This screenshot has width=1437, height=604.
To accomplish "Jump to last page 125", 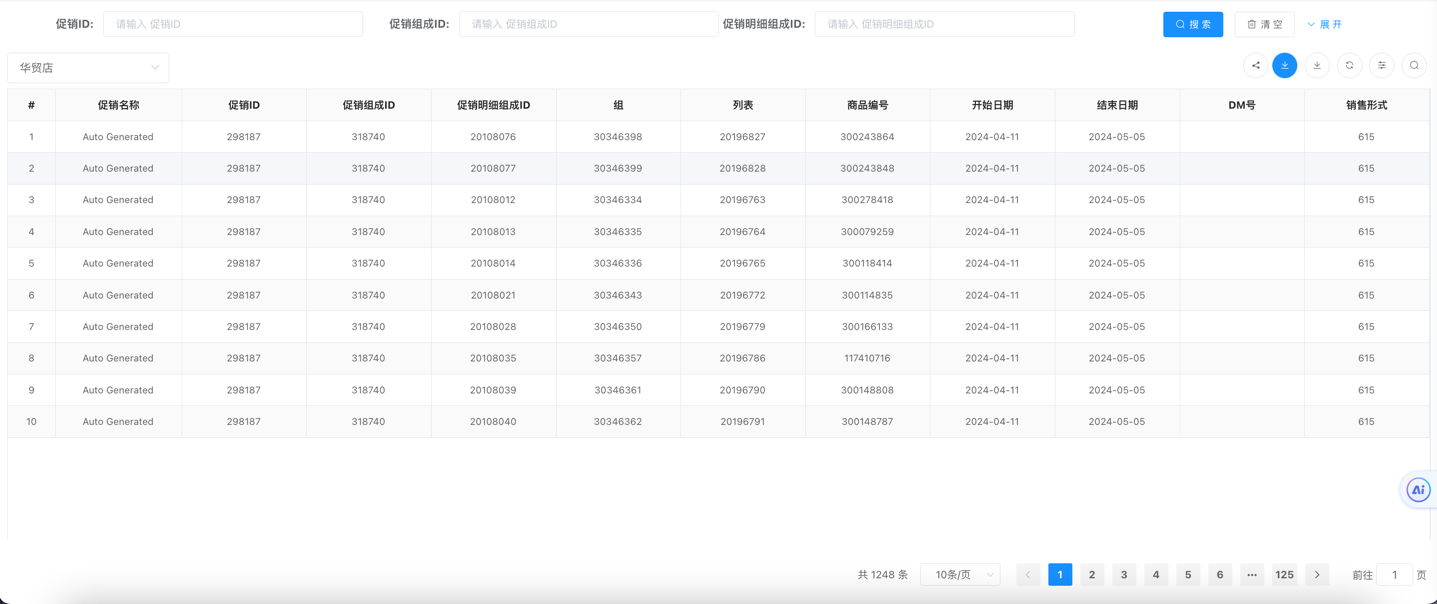I will [1284, 575].
